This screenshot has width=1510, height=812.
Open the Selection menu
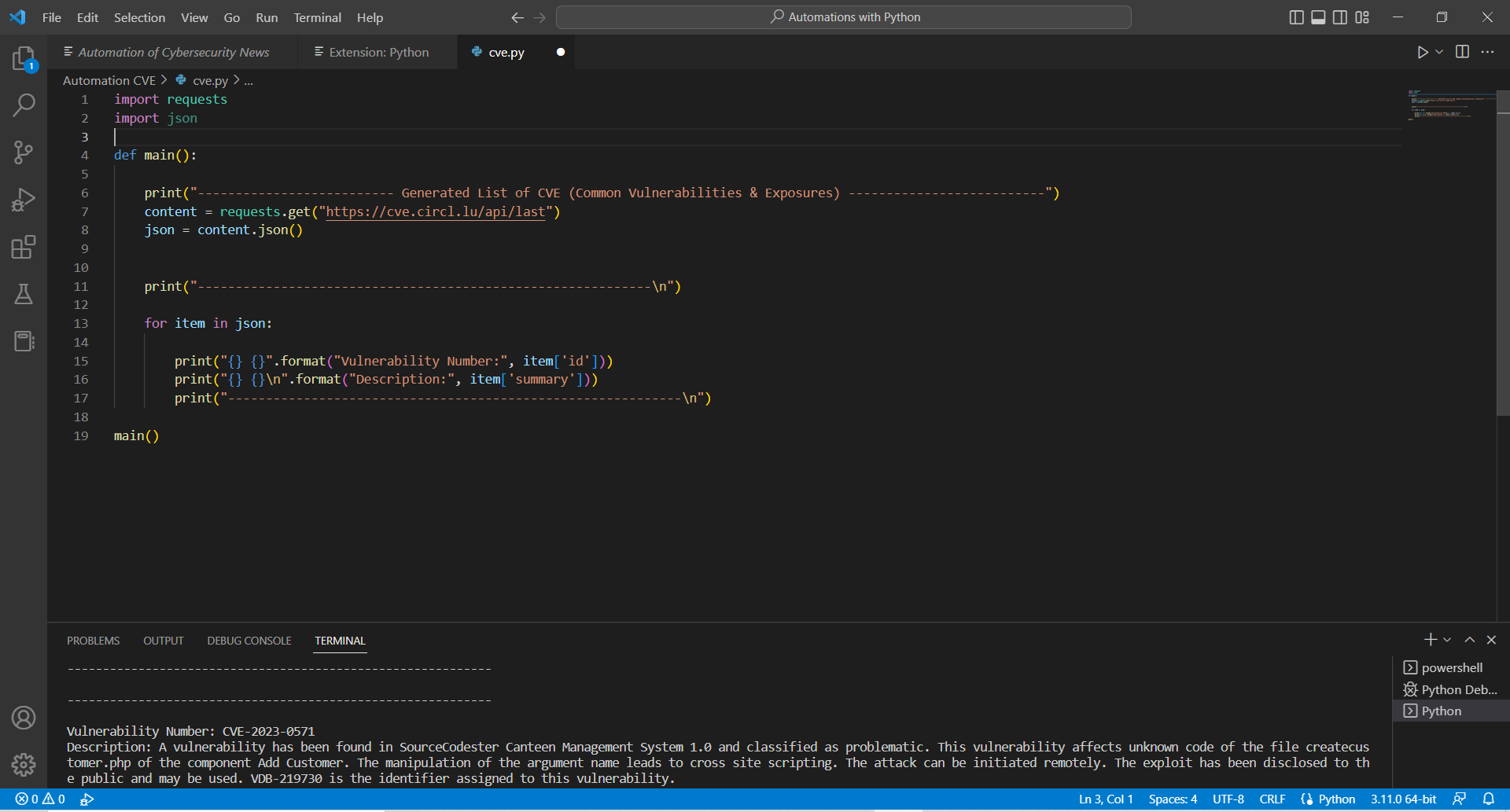point(139,17)
